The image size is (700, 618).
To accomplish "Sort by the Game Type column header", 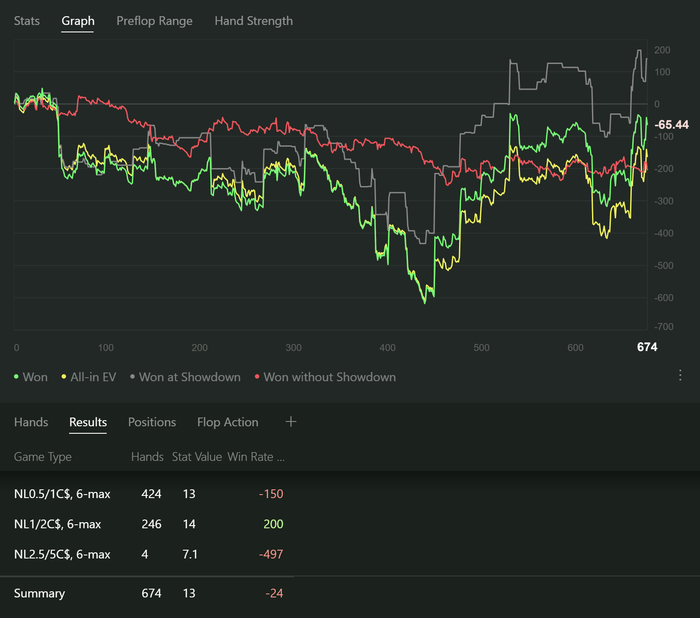I will click(x=42, y=457).
